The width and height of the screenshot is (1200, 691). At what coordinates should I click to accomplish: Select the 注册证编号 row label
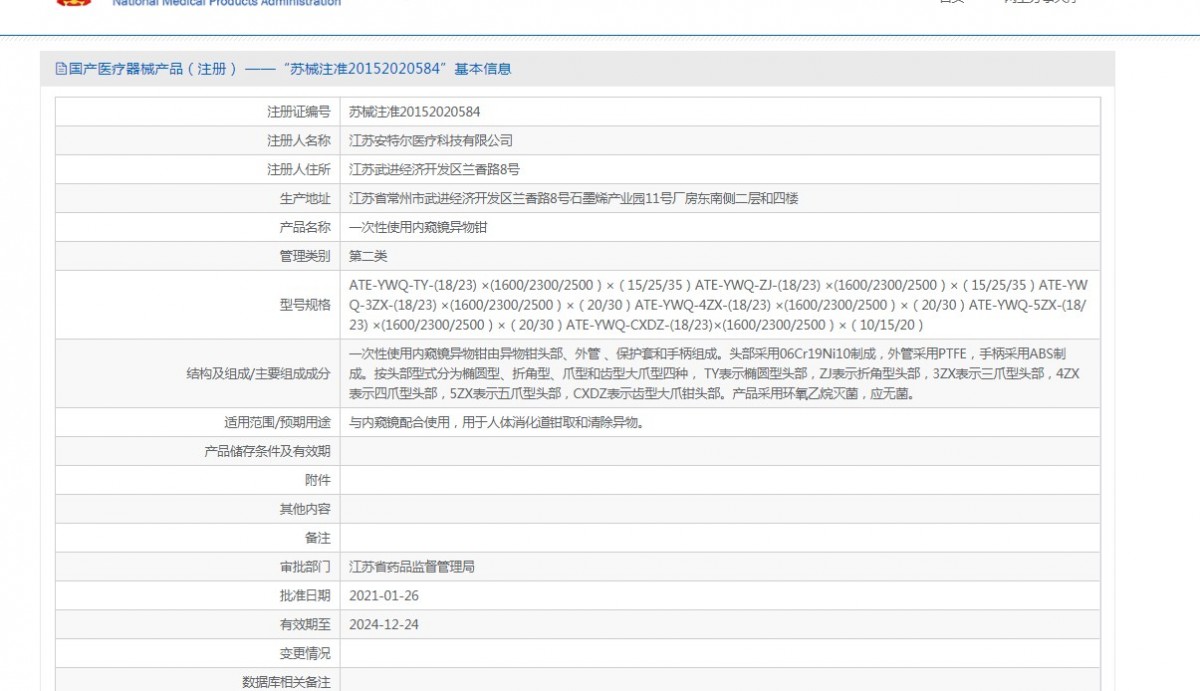pos(298,112)
